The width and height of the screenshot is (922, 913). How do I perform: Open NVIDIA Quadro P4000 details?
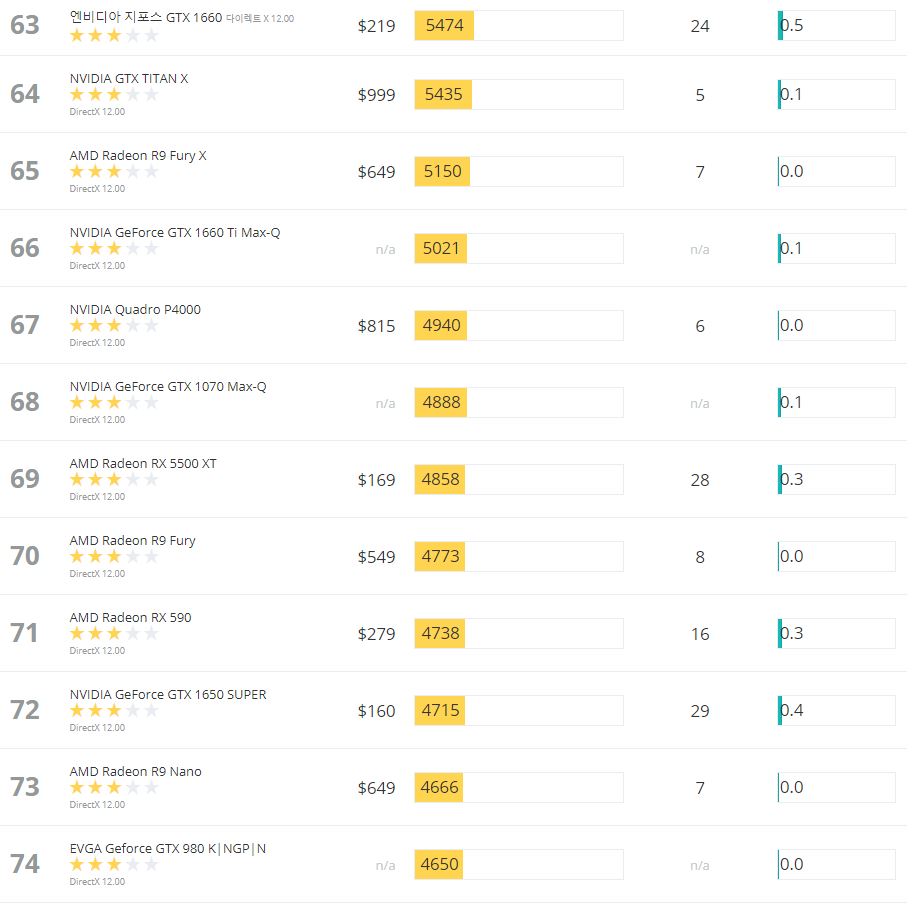(x=135, y=310)
